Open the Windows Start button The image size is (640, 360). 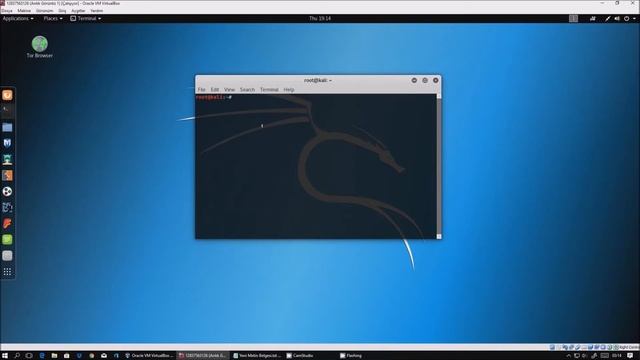click(x=5, y=356)
